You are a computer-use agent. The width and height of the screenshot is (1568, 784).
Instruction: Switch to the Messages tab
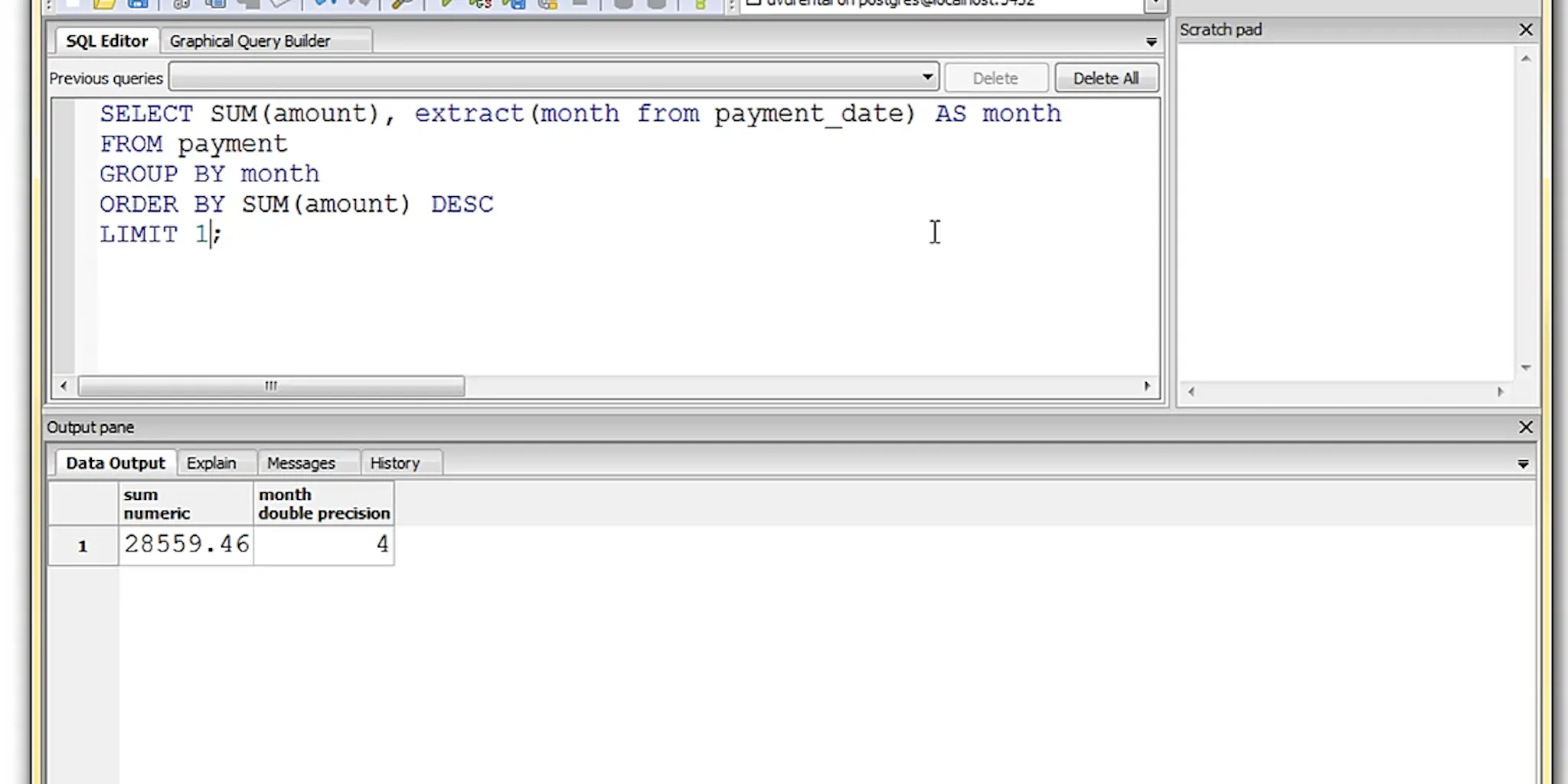coord(300,462)
